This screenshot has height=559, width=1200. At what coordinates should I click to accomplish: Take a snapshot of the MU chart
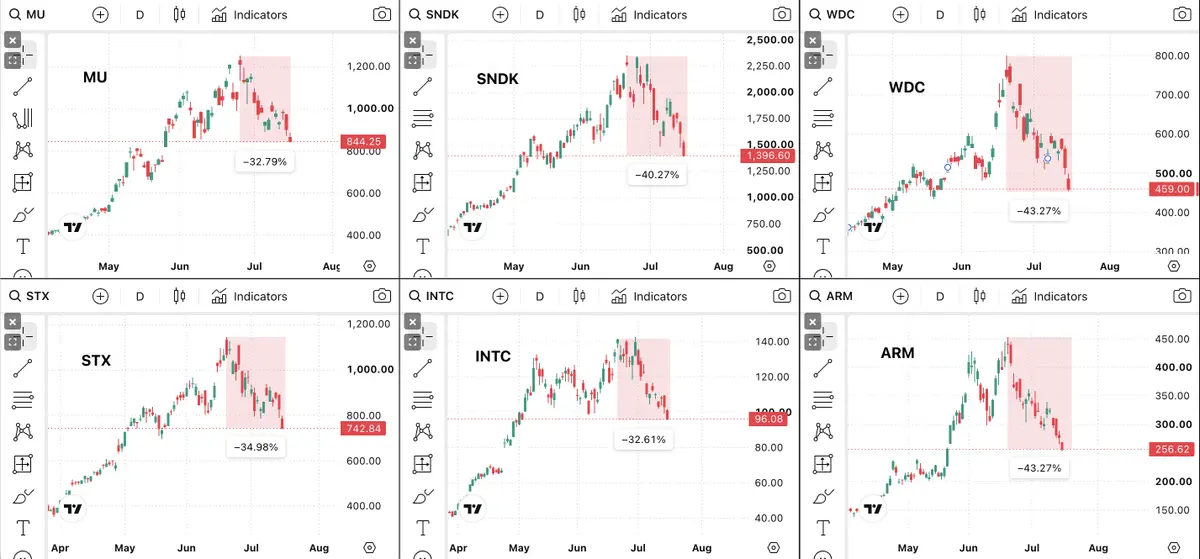click(381, 15)
